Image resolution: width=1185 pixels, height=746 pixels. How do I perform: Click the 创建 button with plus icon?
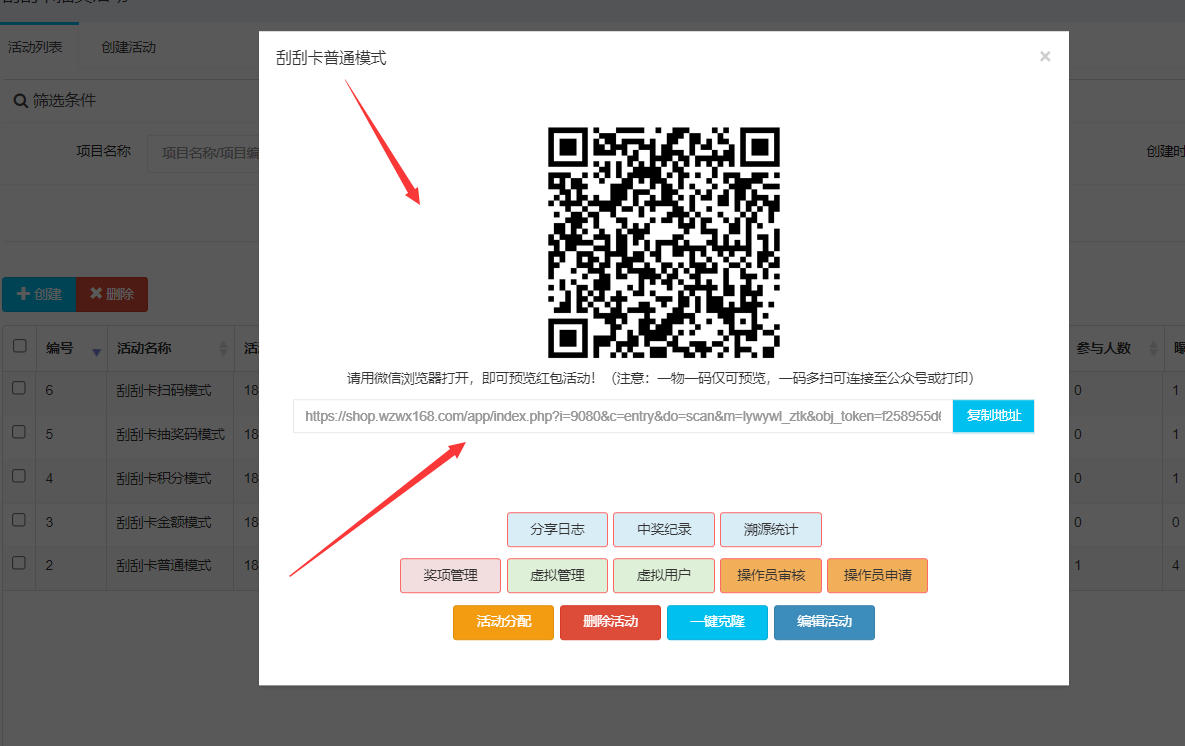[x=39, y=294]
